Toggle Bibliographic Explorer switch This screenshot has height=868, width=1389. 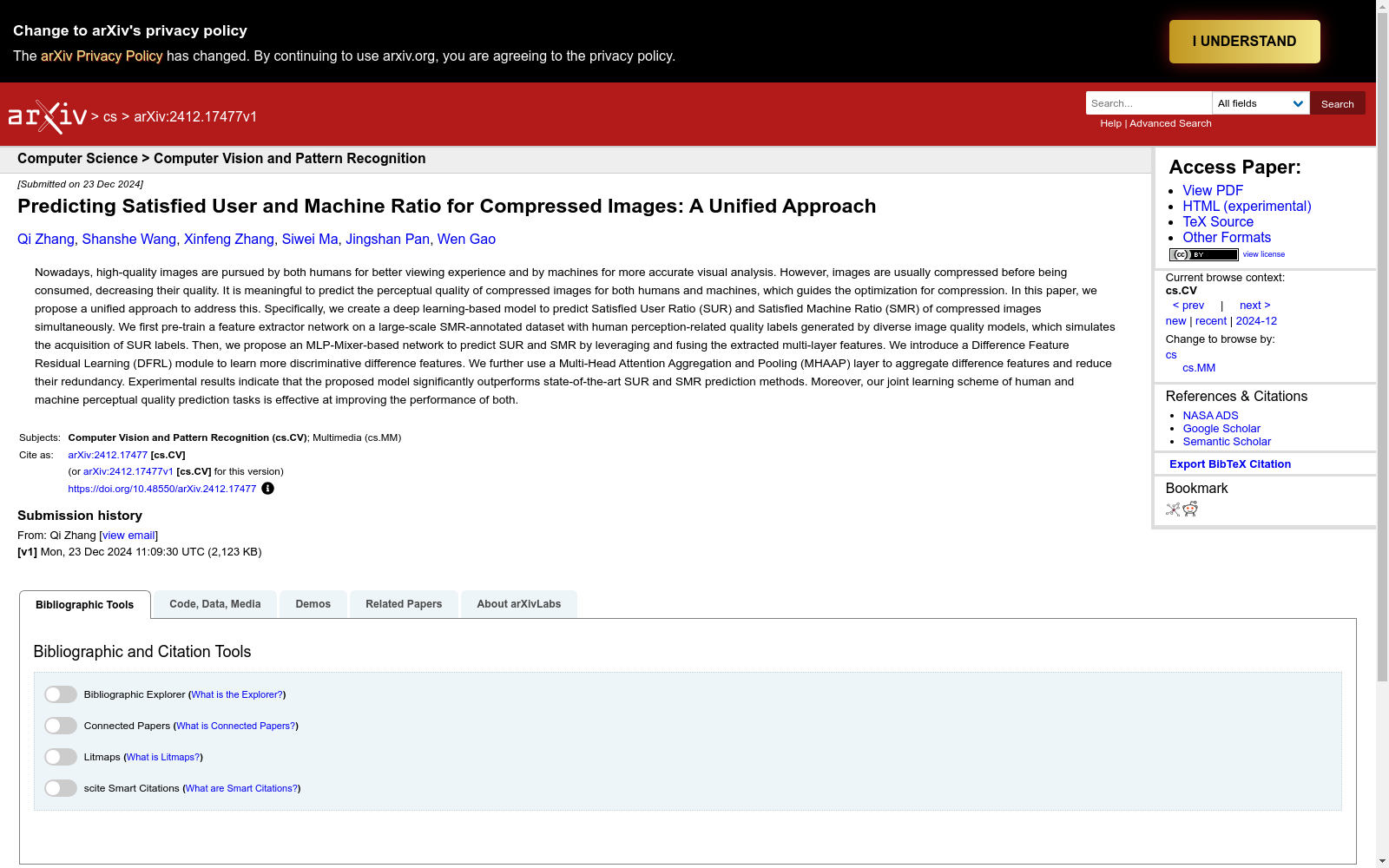pos(61,694)
